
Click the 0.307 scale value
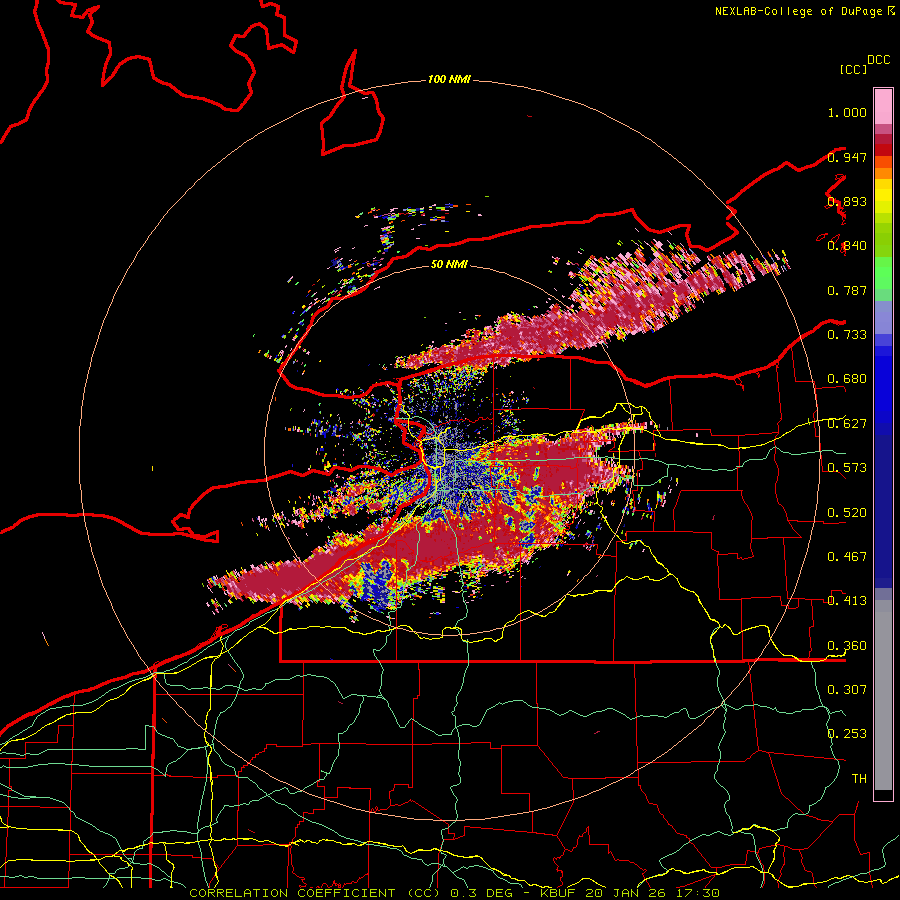point(847,690)
